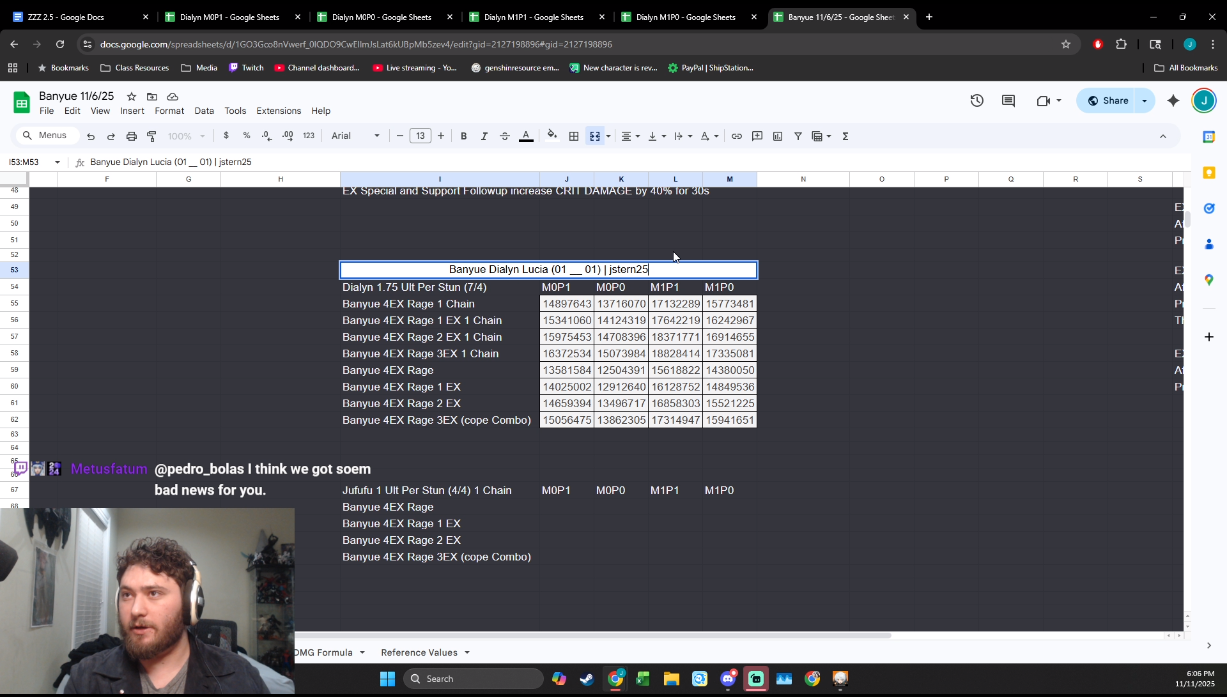Open the File menu

(47, 111)
